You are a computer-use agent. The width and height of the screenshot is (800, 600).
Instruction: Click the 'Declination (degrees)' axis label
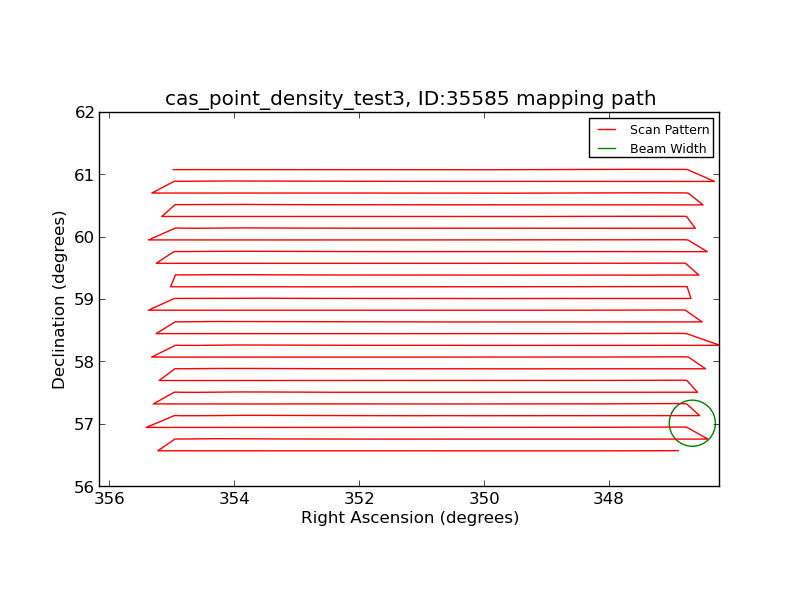click(59, 300)
